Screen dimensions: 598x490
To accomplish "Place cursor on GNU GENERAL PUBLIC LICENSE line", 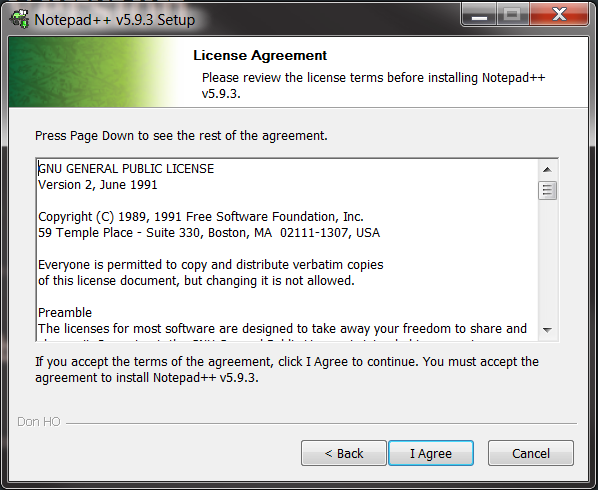I will [126, 169].
